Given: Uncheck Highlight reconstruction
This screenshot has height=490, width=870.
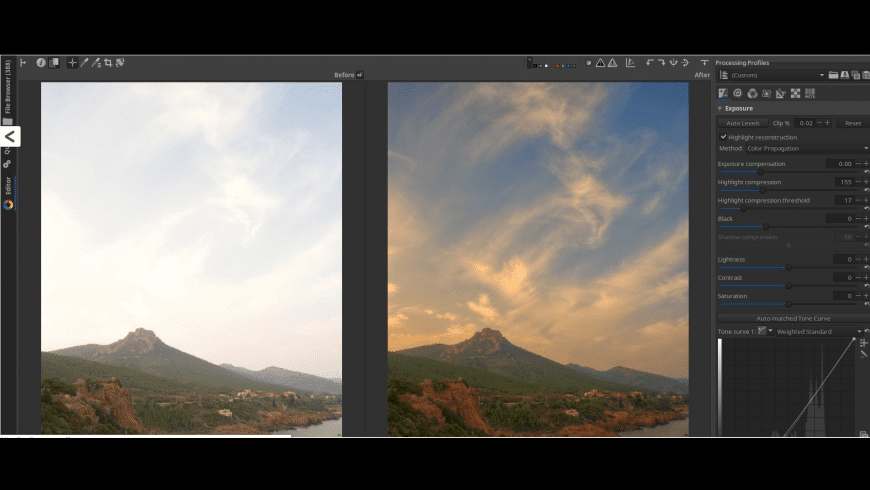Looking at the screenshot, I should click(724, 137).
